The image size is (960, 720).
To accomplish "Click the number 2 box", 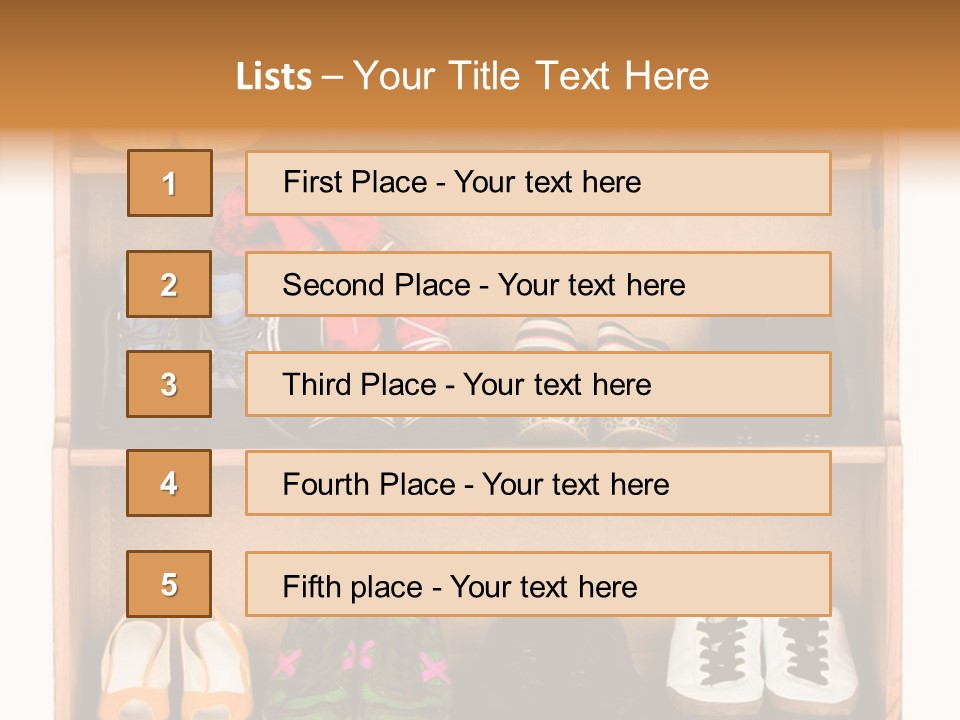I will [170, 284].
